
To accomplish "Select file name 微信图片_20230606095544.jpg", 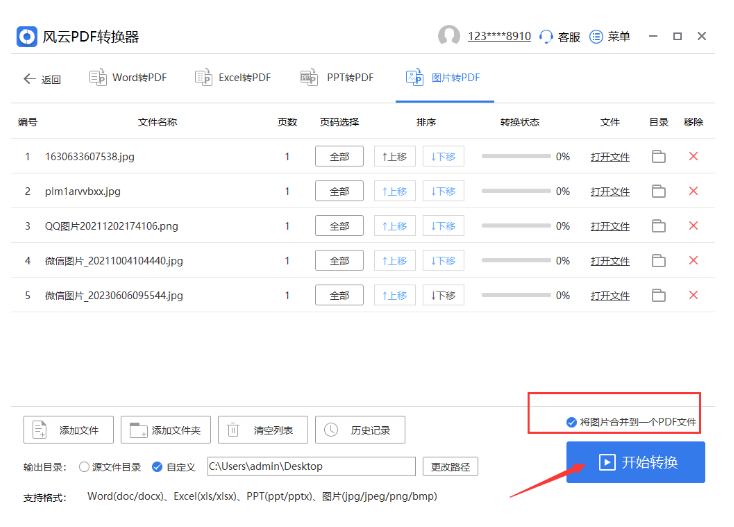I will [114, 295].
